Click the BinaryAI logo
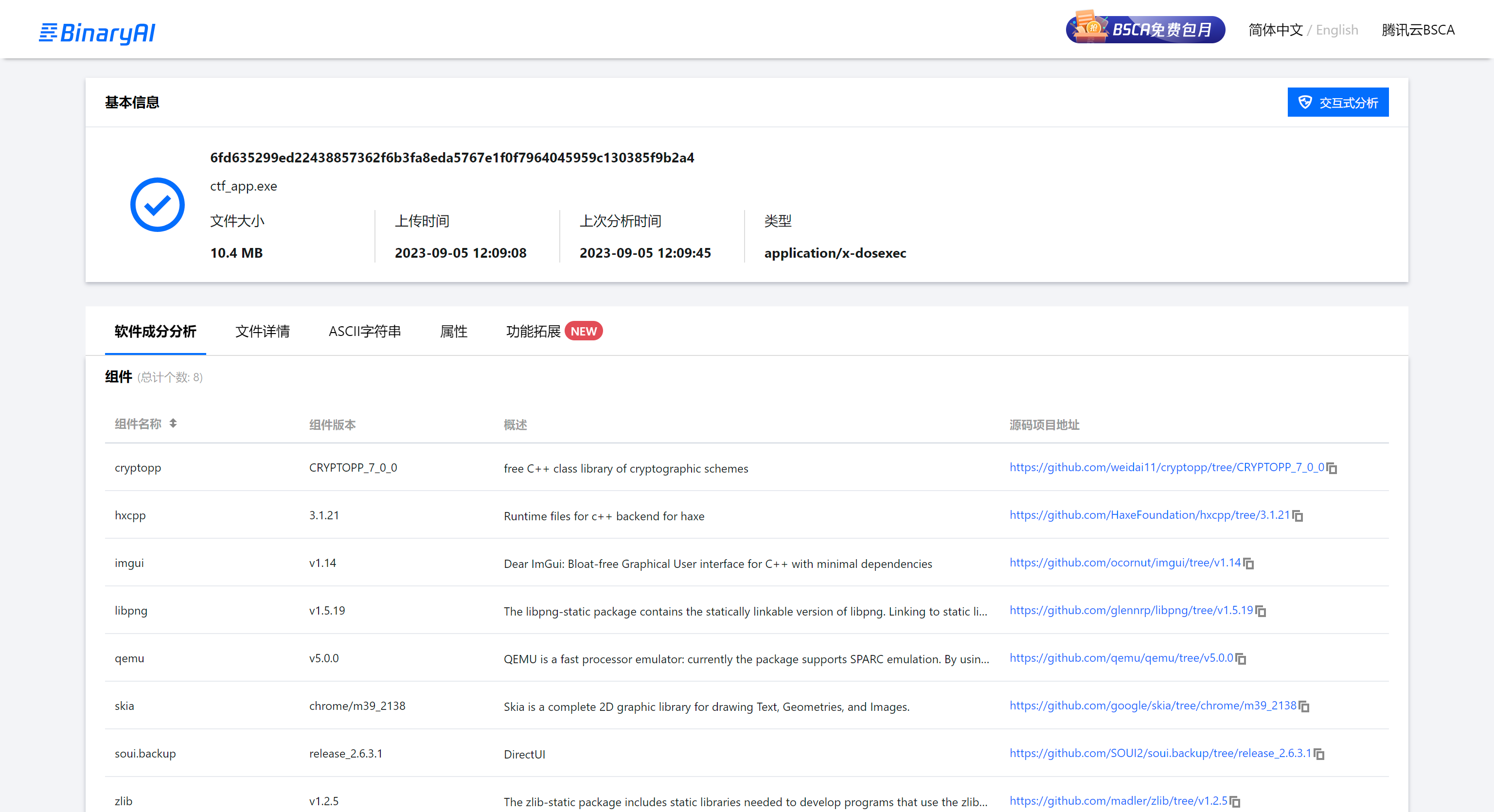The height and width of the screenshot is (812, 1494). pyautogui.click(x=97, y=32)
